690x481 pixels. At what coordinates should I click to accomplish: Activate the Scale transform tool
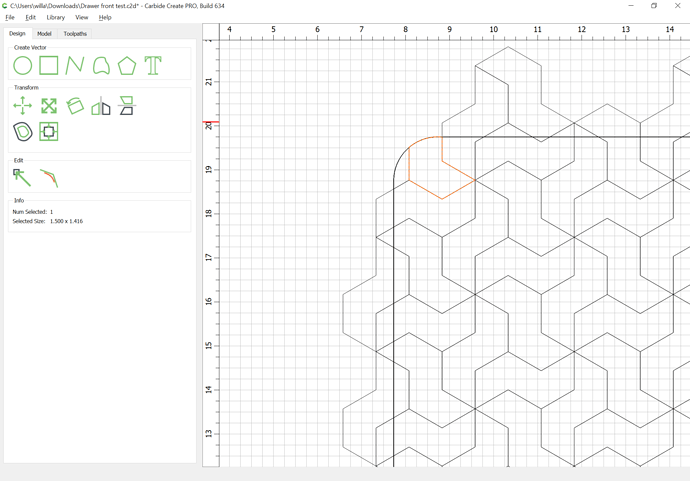click(49, 106)
